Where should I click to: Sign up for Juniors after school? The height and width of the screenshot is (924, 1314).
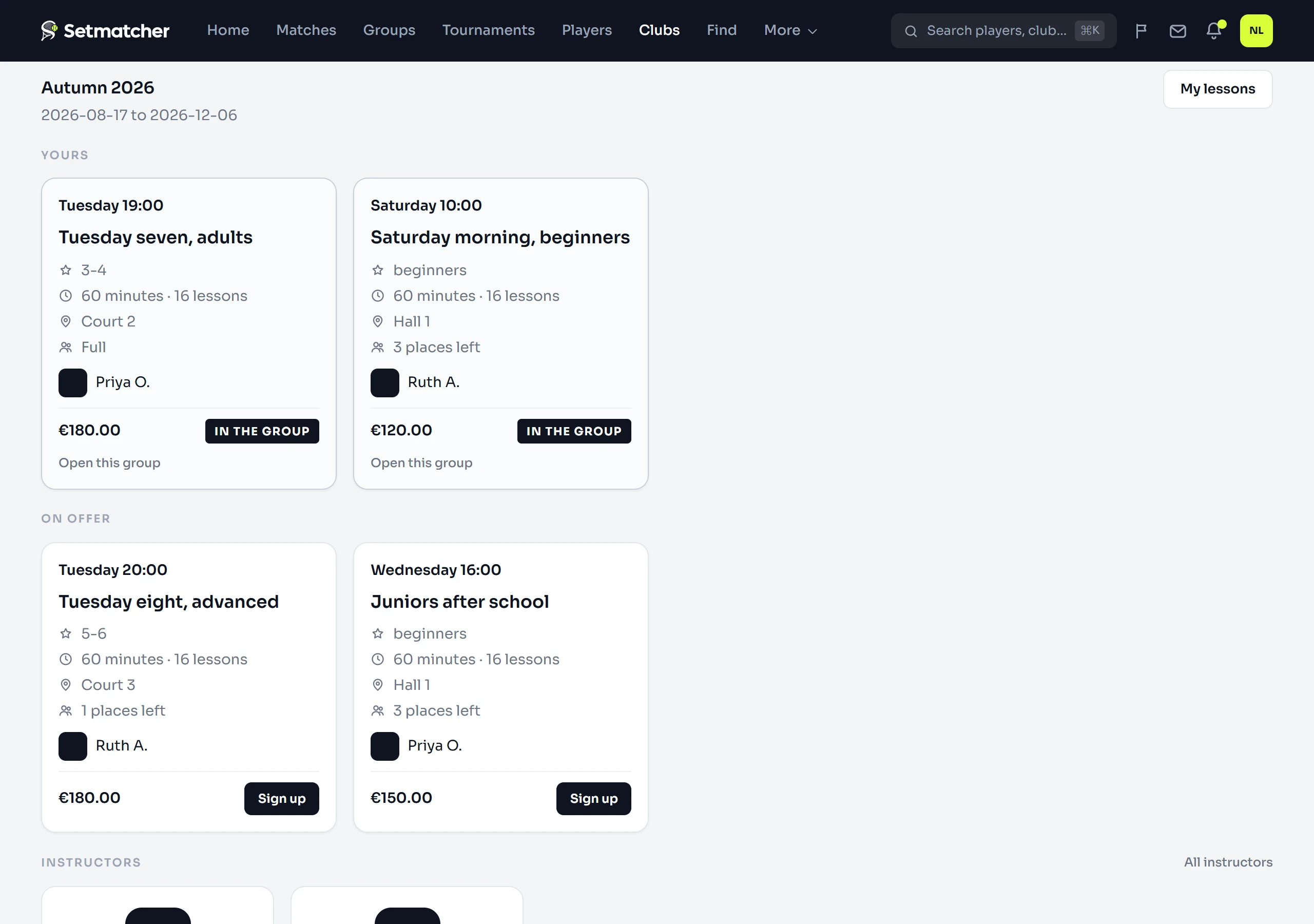(x=593, y=799)
